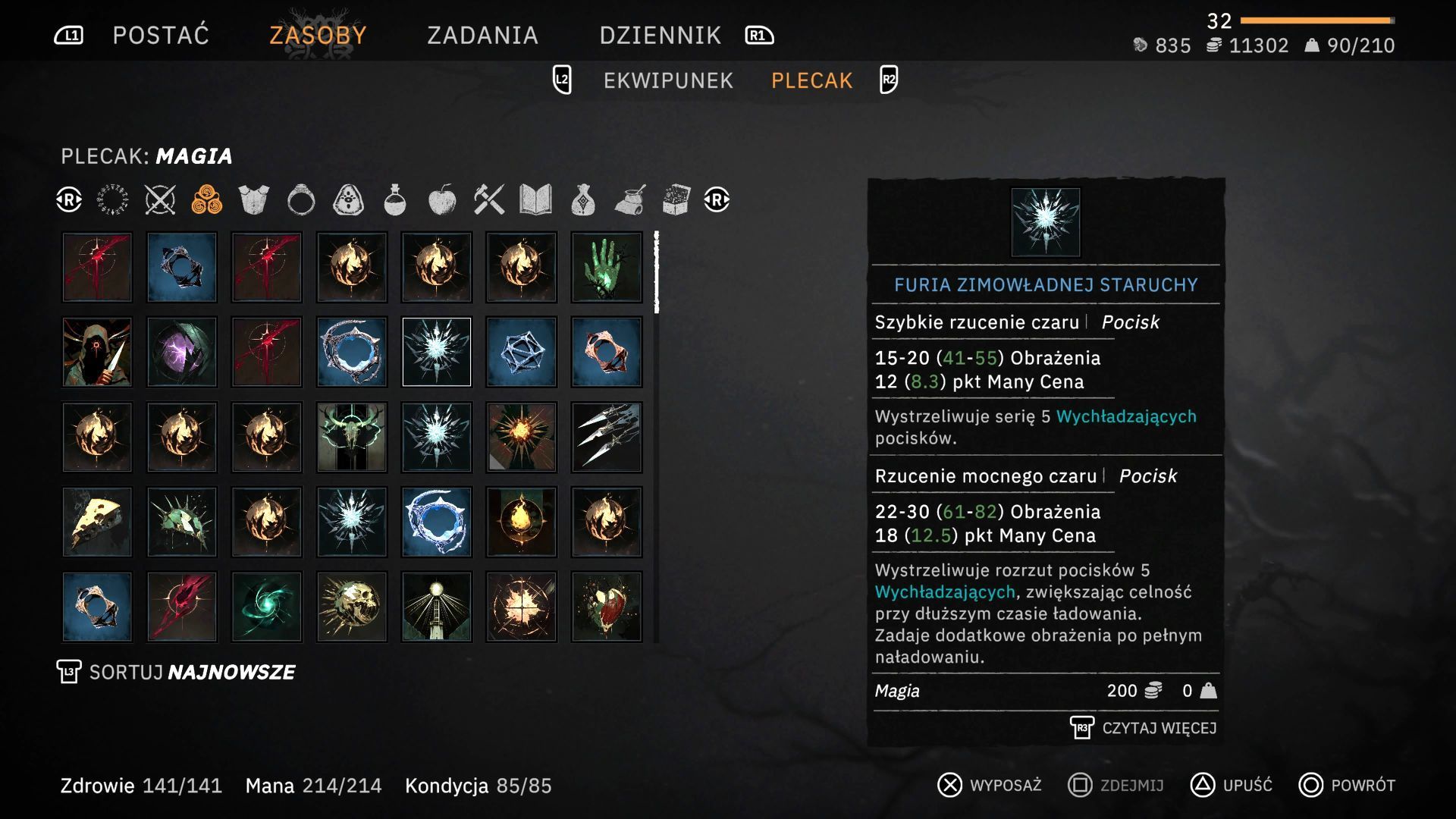Open the chest junk category icon
The height and width of the screenshot is (819, 1456).
676,200
